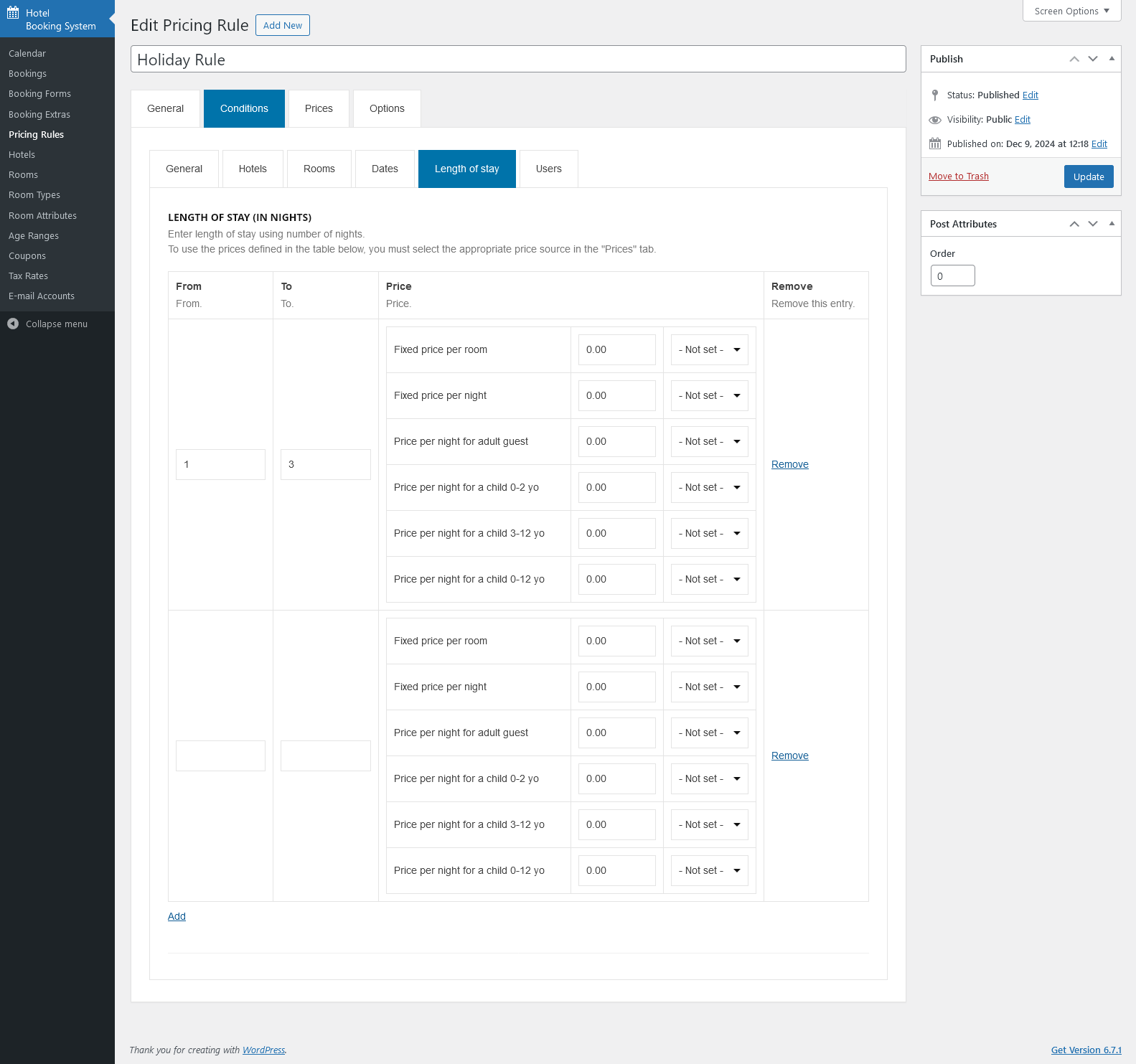
Task: Open first entry Fixed price per night dropdown
Action: [x=709, y=396]
